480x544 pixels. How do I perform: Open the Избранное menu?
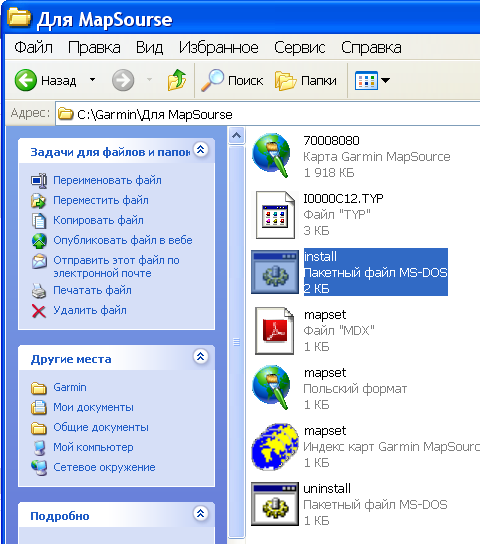(x=218, y=48)
